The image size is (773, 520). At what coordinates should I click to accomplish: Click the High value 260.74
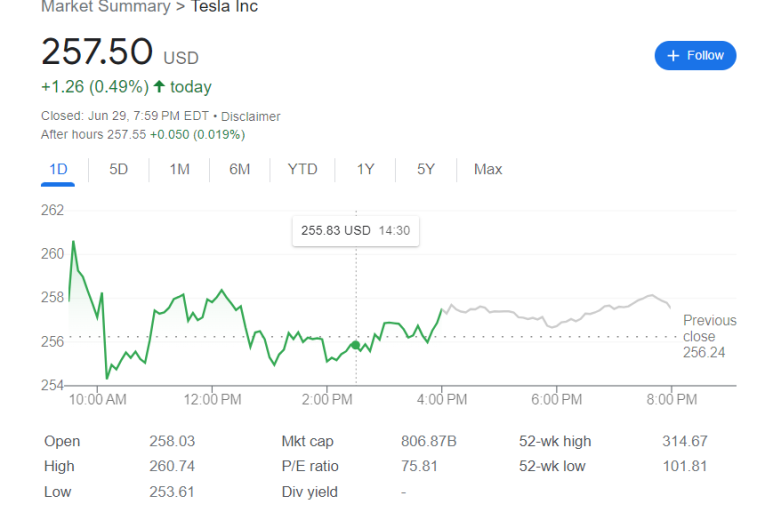172,466
